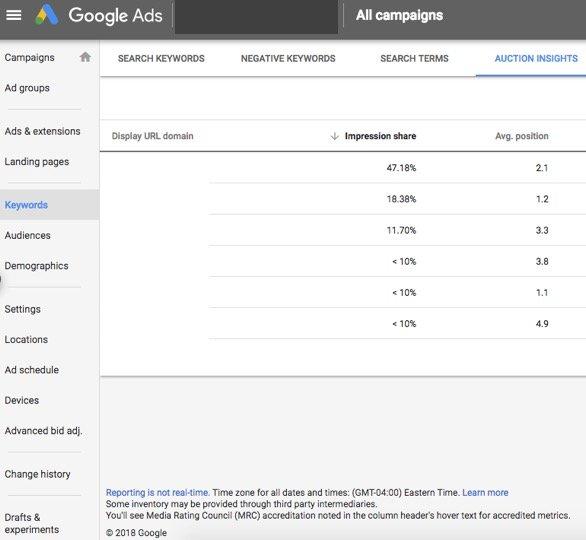Switch to Search Keywords tab
Image resolution: width=586 pixels, height=540 pixels.
[161, 59]
